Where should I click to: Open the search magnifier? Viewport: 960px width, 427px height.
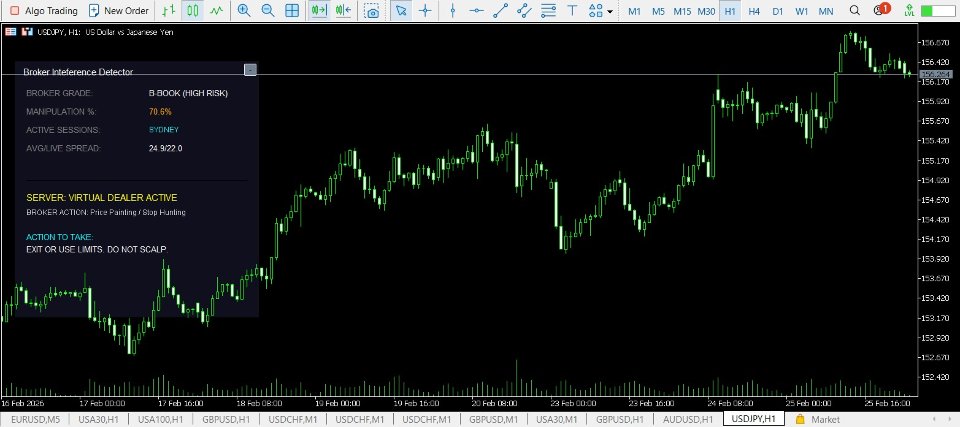tap(855, 10)
